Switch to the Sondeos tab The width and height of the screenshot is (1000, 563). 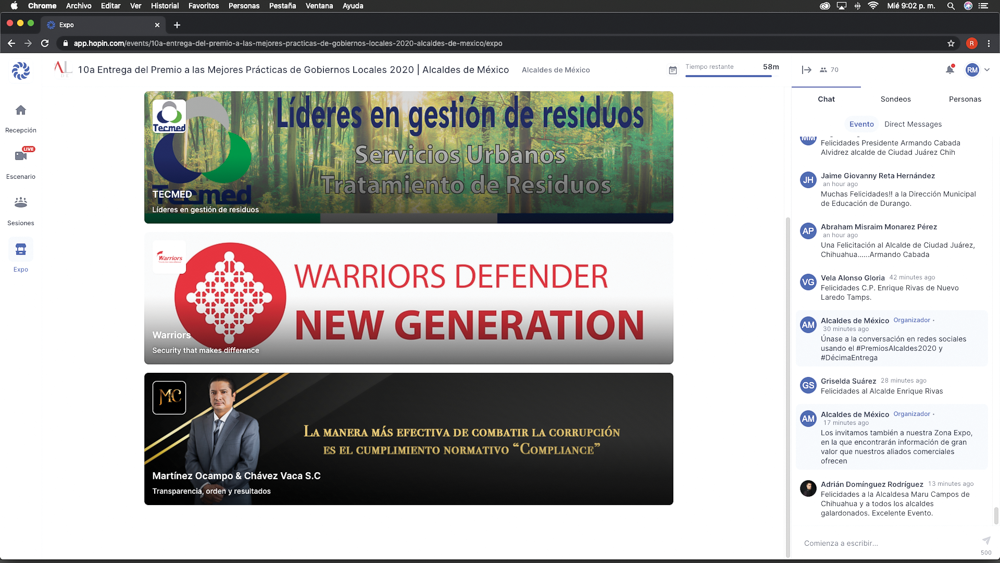(x=895, y=99)
